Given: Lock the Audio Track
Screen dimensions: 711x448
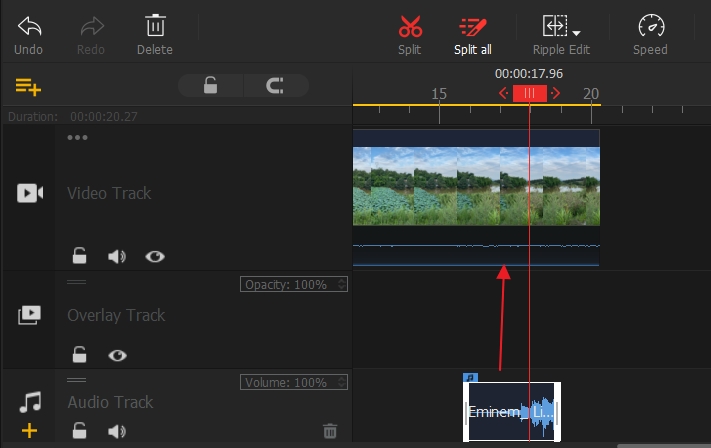Looking at the screenshot, I should [x=79, y=431].
